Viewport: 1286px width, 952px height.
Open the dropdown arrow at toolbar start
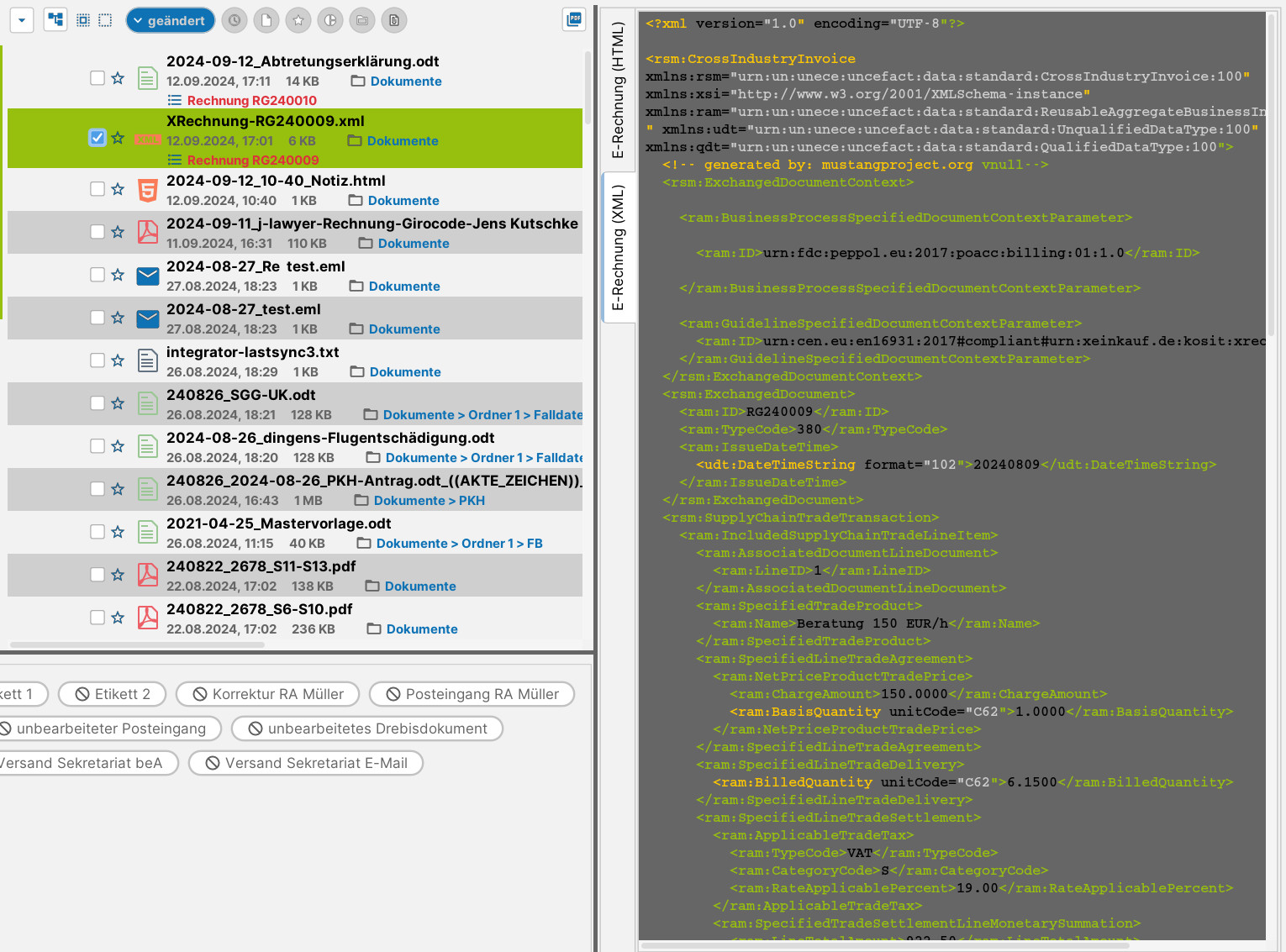coord(22,20)
